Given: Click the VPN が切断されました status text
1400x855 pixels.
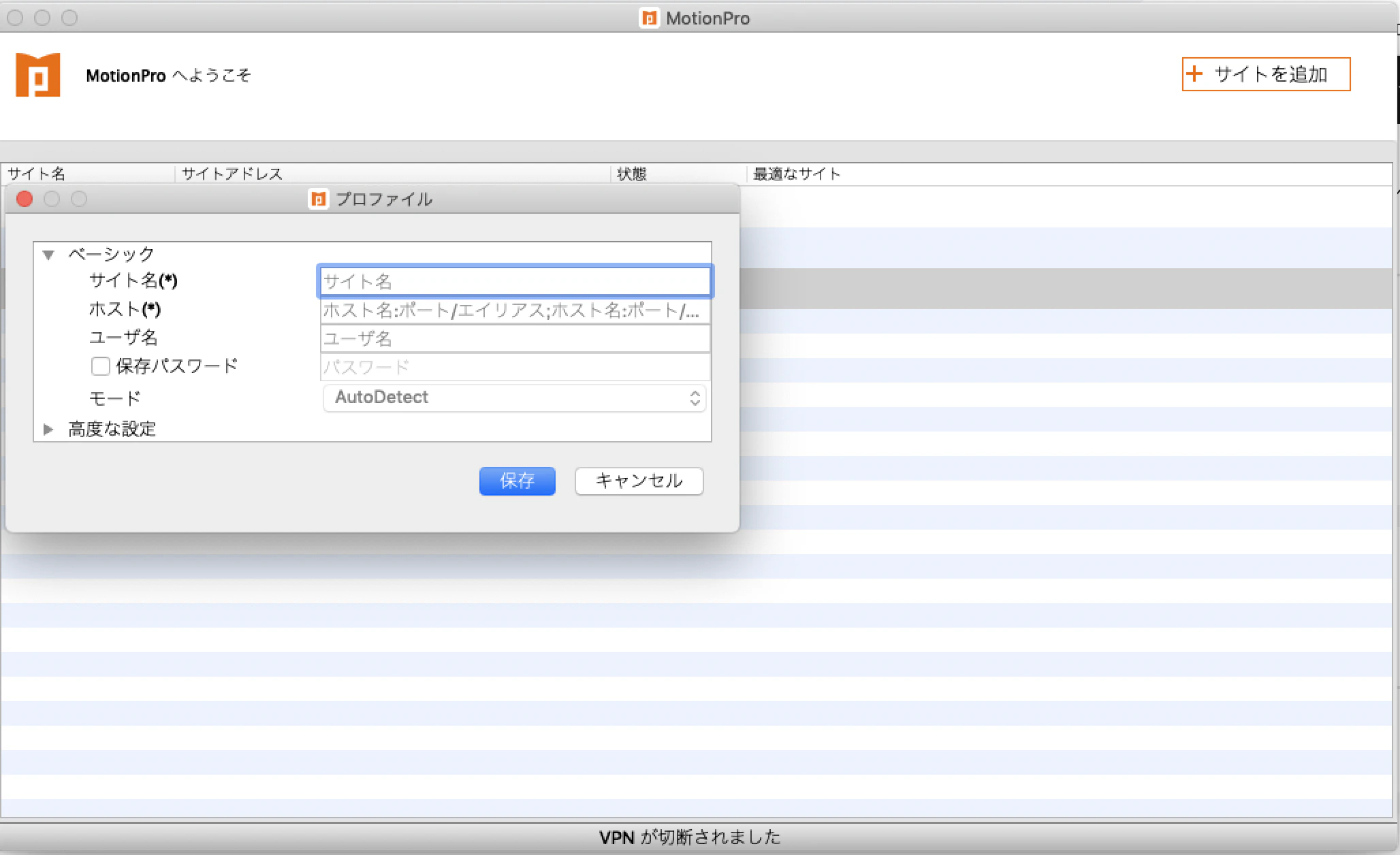Looking at the screenshot, I should pos(690,837).
